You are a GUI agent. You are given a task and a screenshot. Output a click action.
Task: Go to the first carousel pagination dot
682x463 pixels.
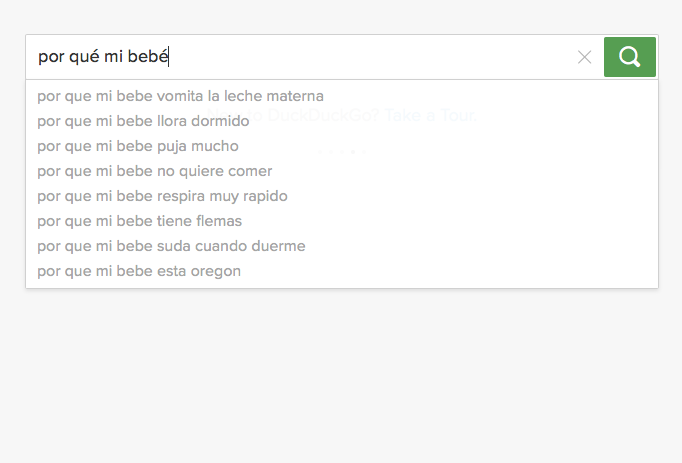point(320,152)
